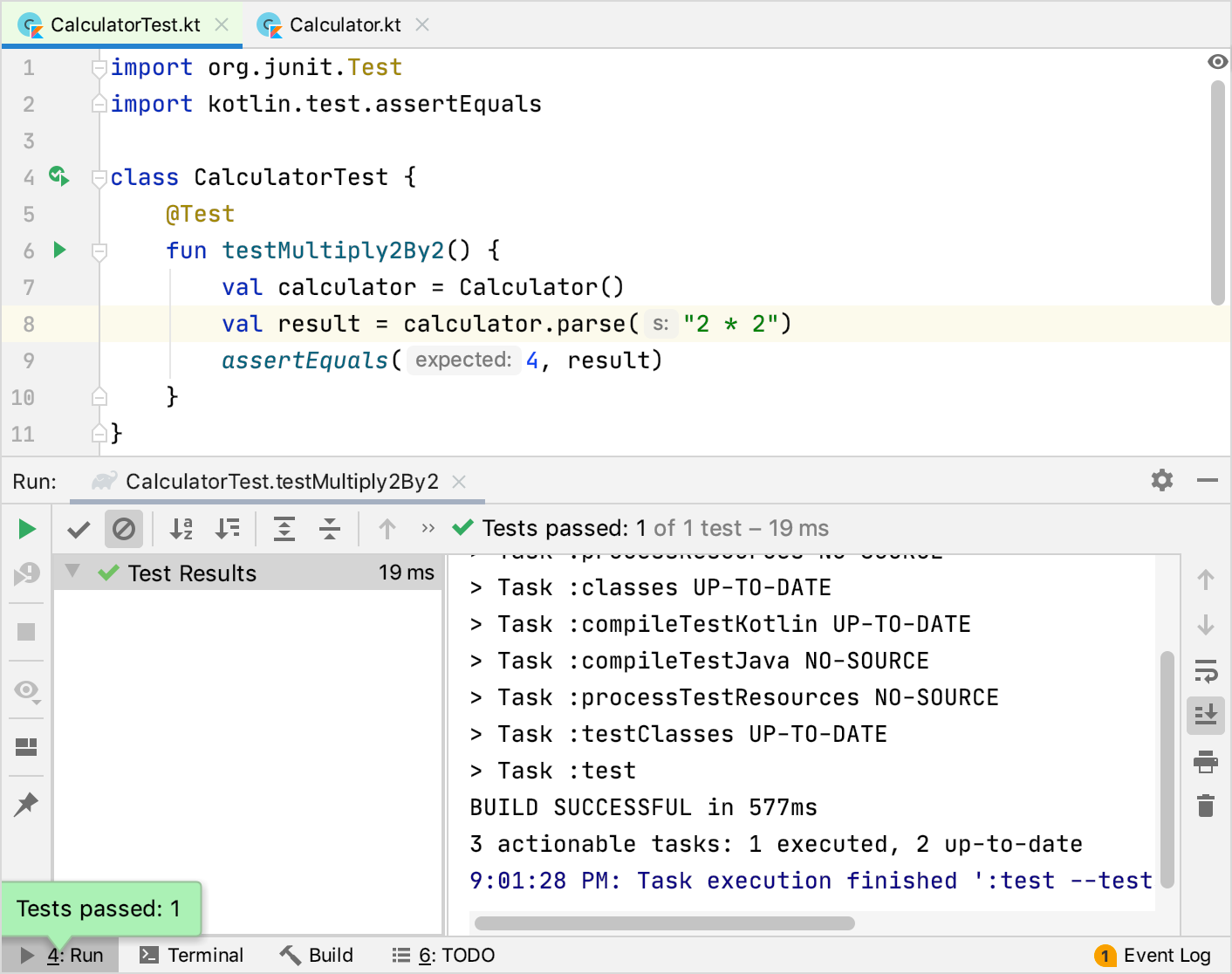Image resolution: width=1232 pixels, height=974 pixels.
Task: Rerun the testMultiply2By2 test
Action: click(26, 529)
